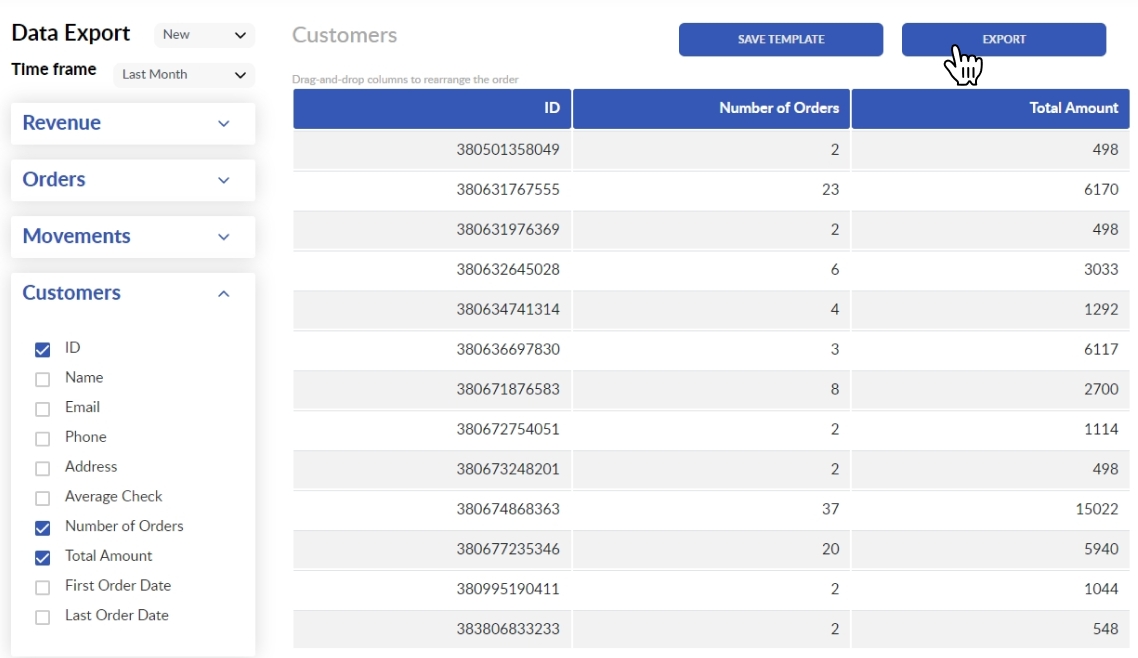Enable the Last Order Date checkbox

click(x=43, y=617)
